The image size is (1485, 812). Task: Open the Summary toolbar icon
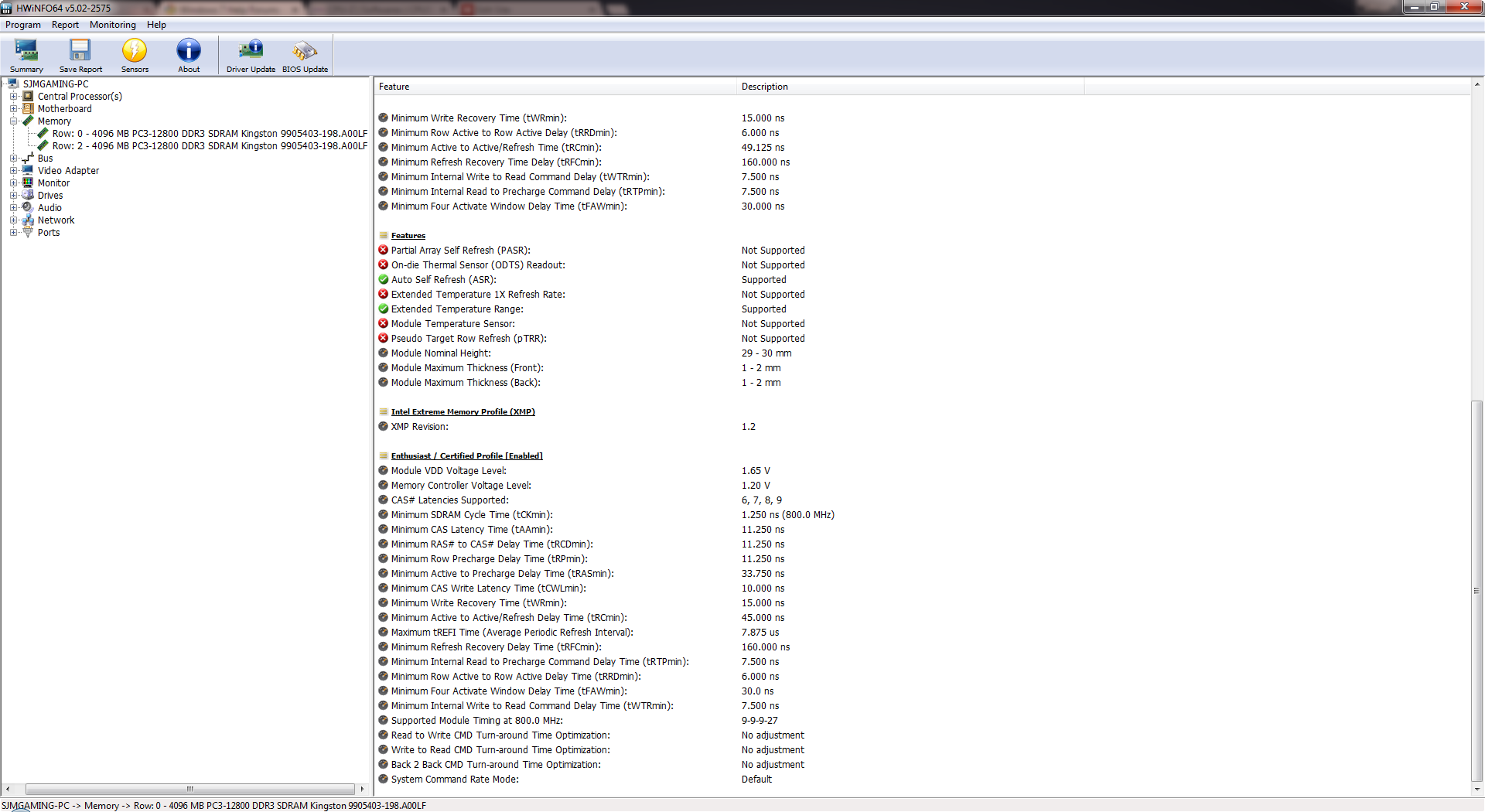coord(26,55)
